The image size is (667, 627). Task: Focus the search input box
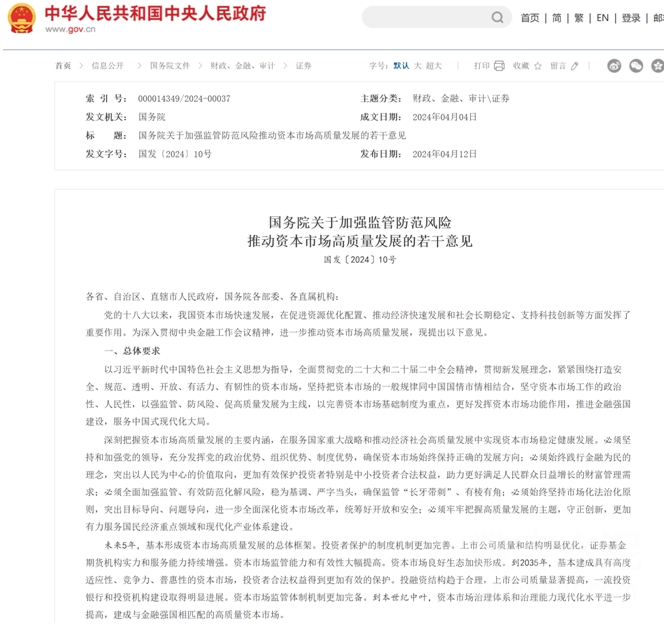[x=425, y=18]
